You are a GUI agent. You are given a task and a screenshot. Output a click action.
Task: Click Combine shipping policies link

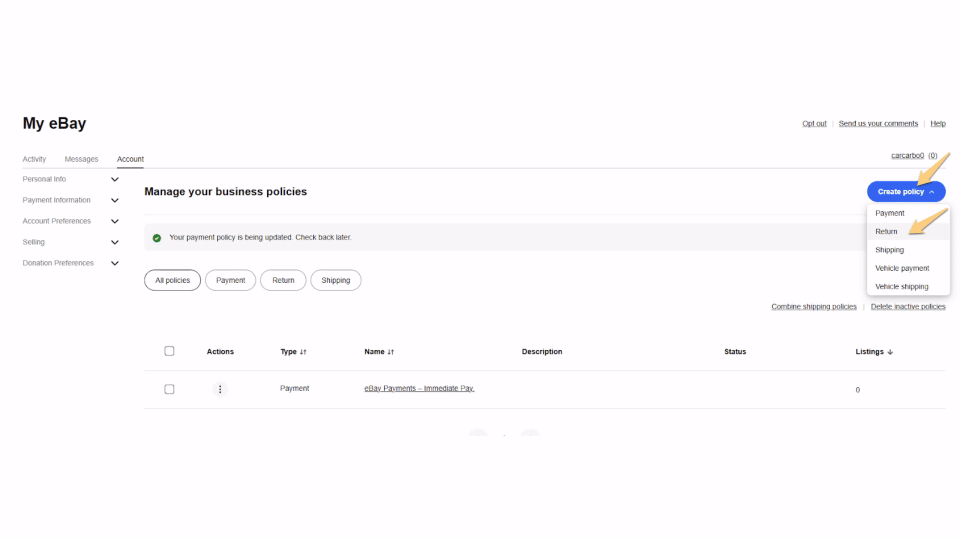pos(814,307)
